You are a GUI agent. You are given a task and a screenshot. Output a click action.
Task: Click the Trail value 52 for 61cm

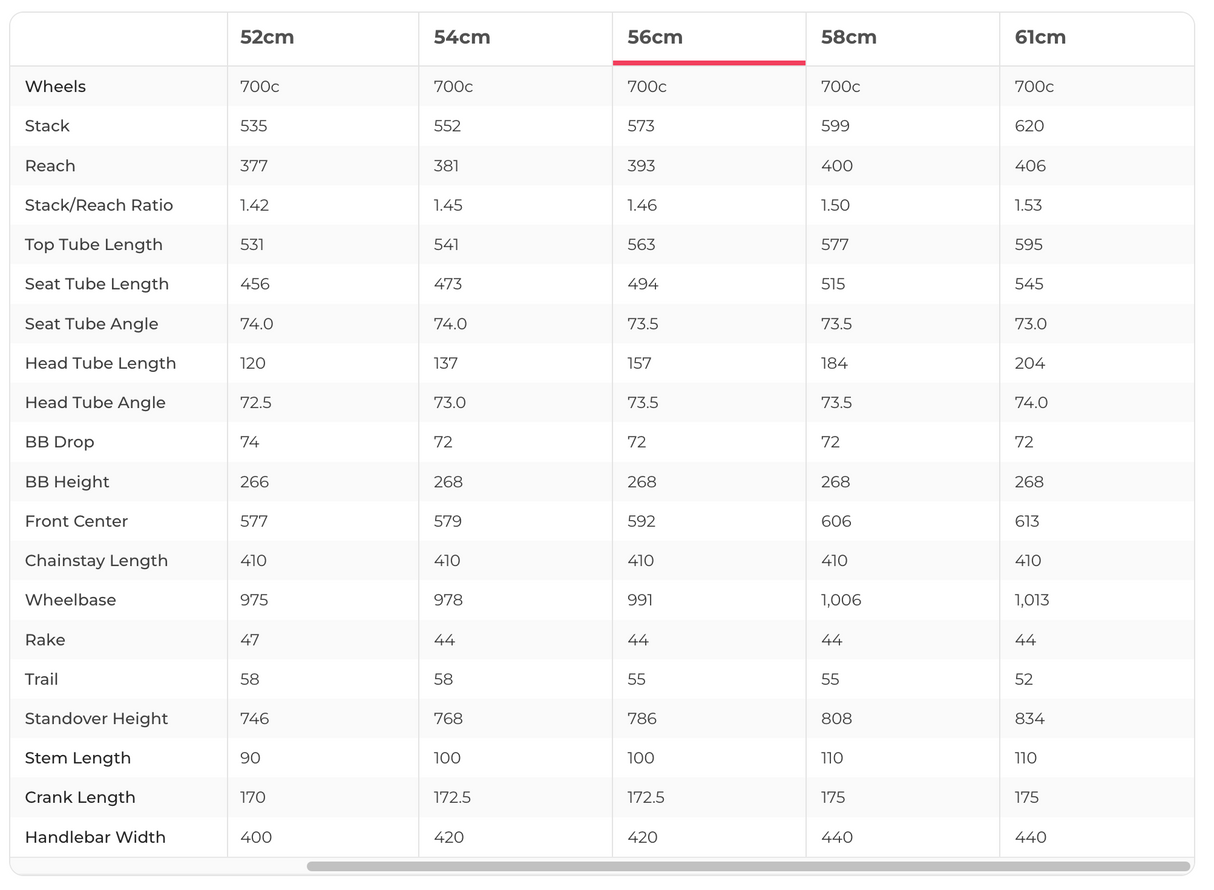tap(1026, 679)
